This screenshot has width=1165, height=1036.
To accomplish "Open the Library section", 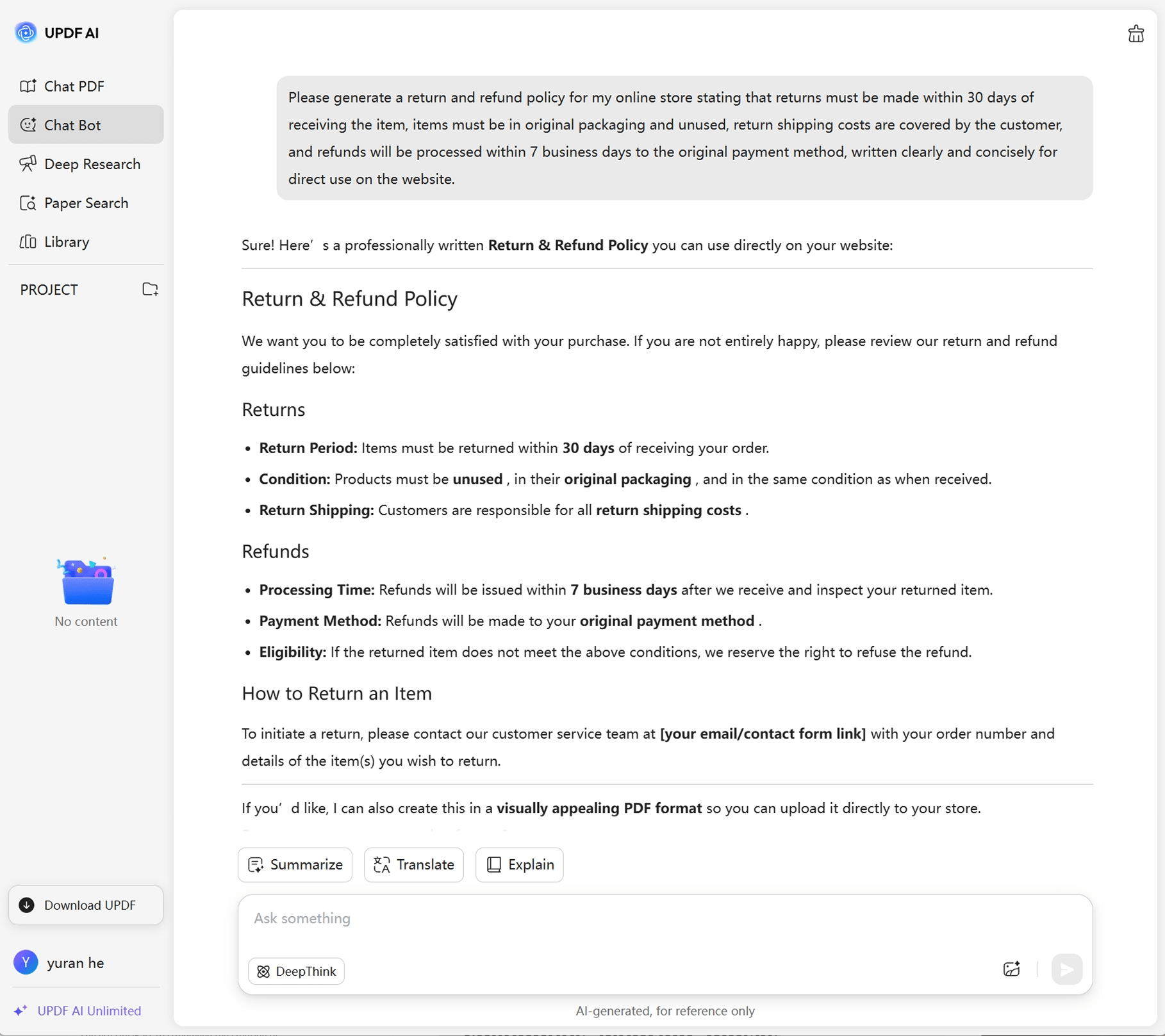I will 66,242.
